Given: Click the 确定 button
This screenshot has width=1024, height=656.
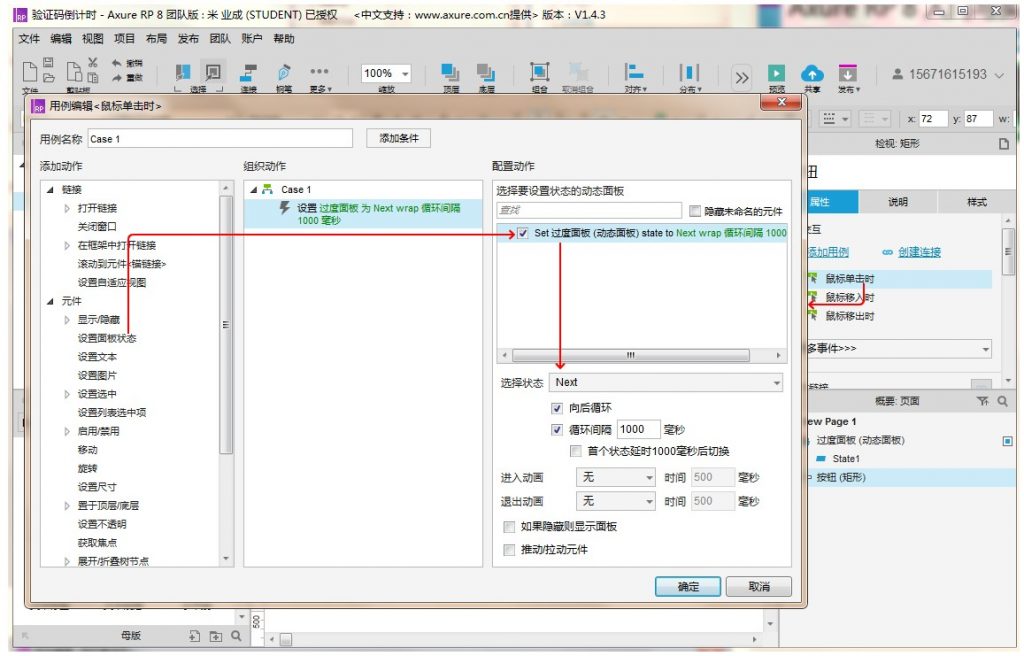Looking at the screenshot, I should click(x=688, y=587).
